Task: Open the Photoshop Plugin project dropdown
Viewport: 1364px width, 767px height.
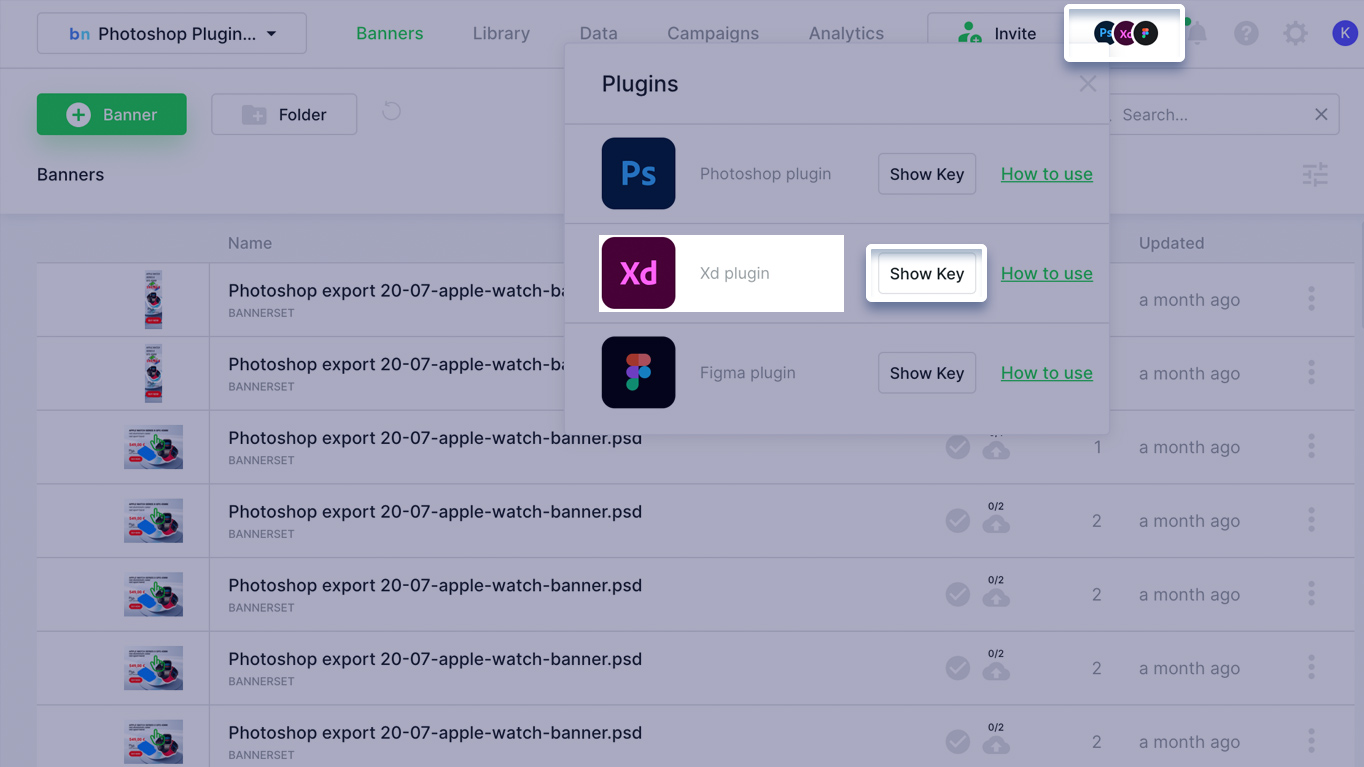Action: (172, 34)
